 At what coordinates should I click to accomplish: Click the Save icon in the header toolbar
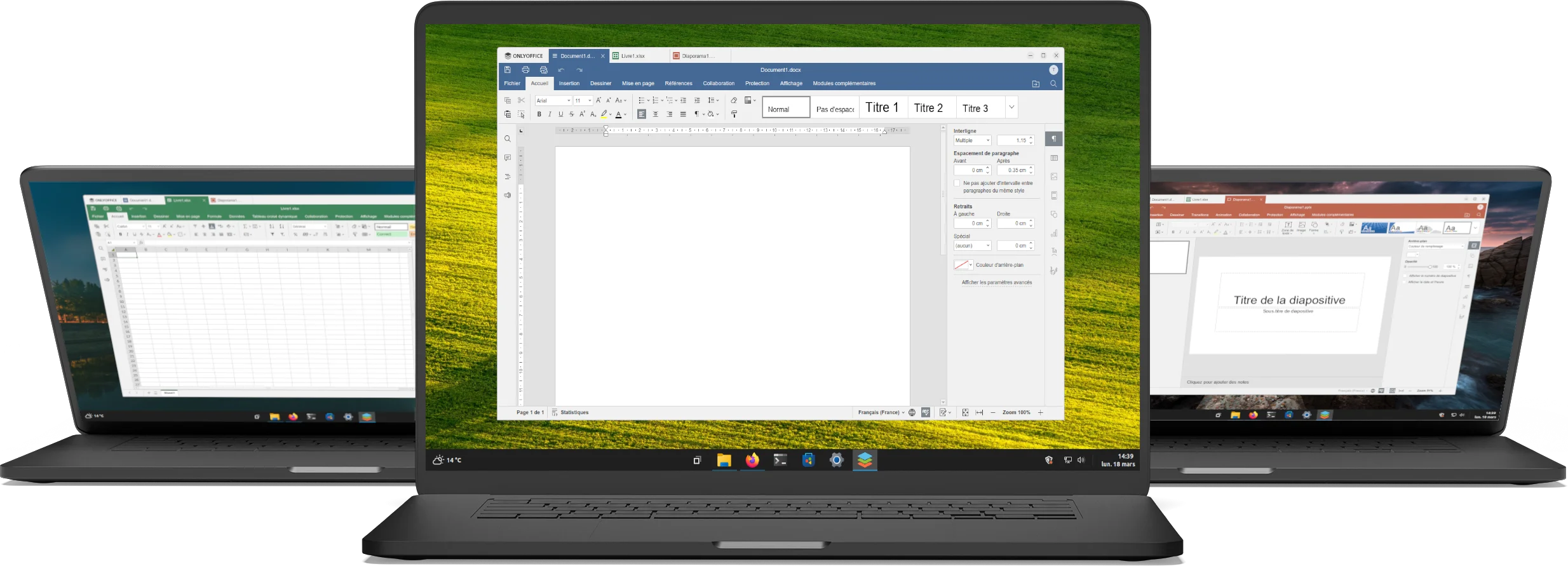pyautogui.click(x=507, y=70)
